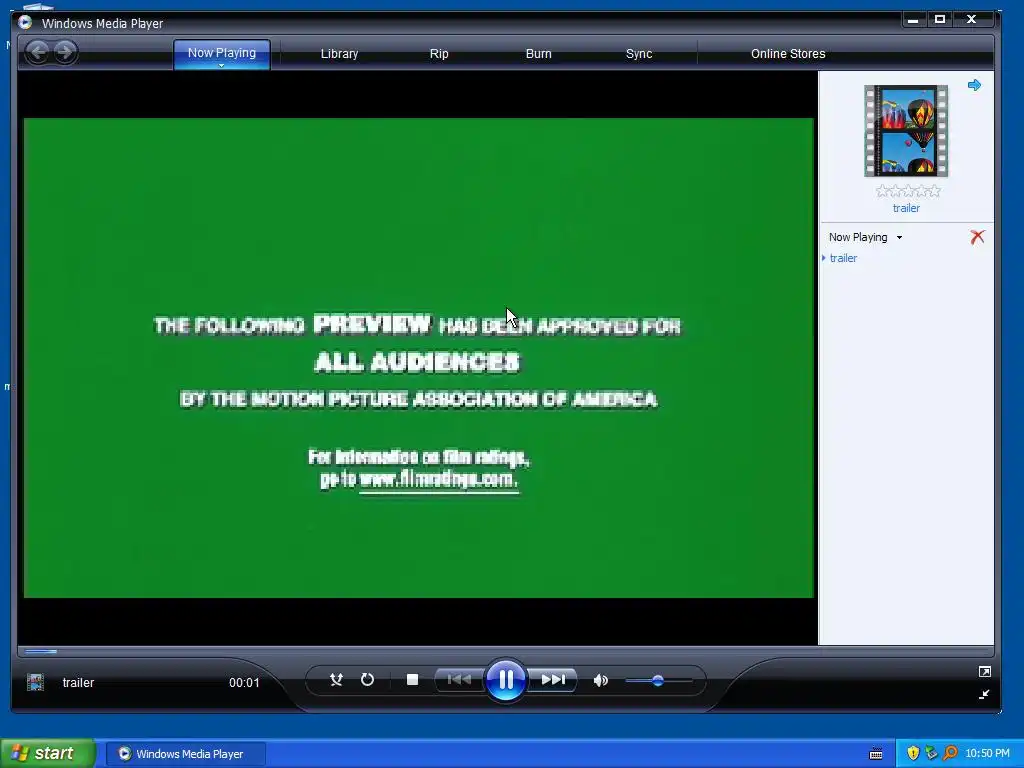Open the Burn tab
This screenshot has height=768, width=1024.
pos(539,54)
